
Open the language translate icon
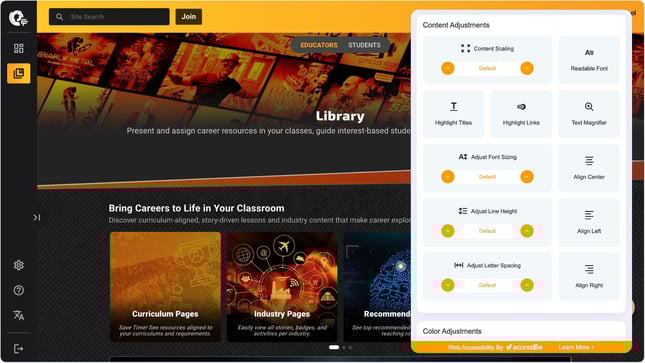click(x=19, y=315)
